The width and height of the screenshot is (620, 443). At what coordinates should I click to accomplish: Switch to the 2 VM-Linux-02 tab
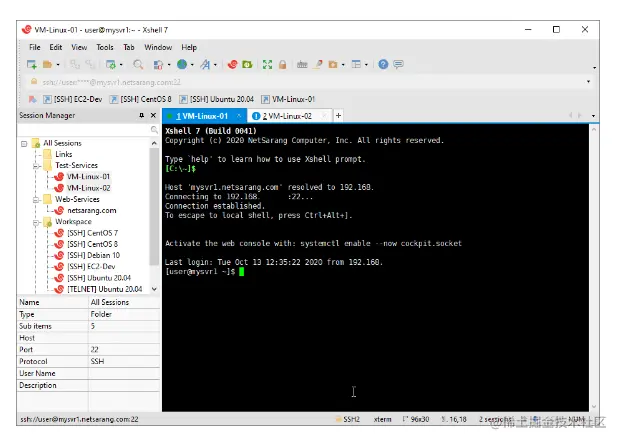point(289,116)
